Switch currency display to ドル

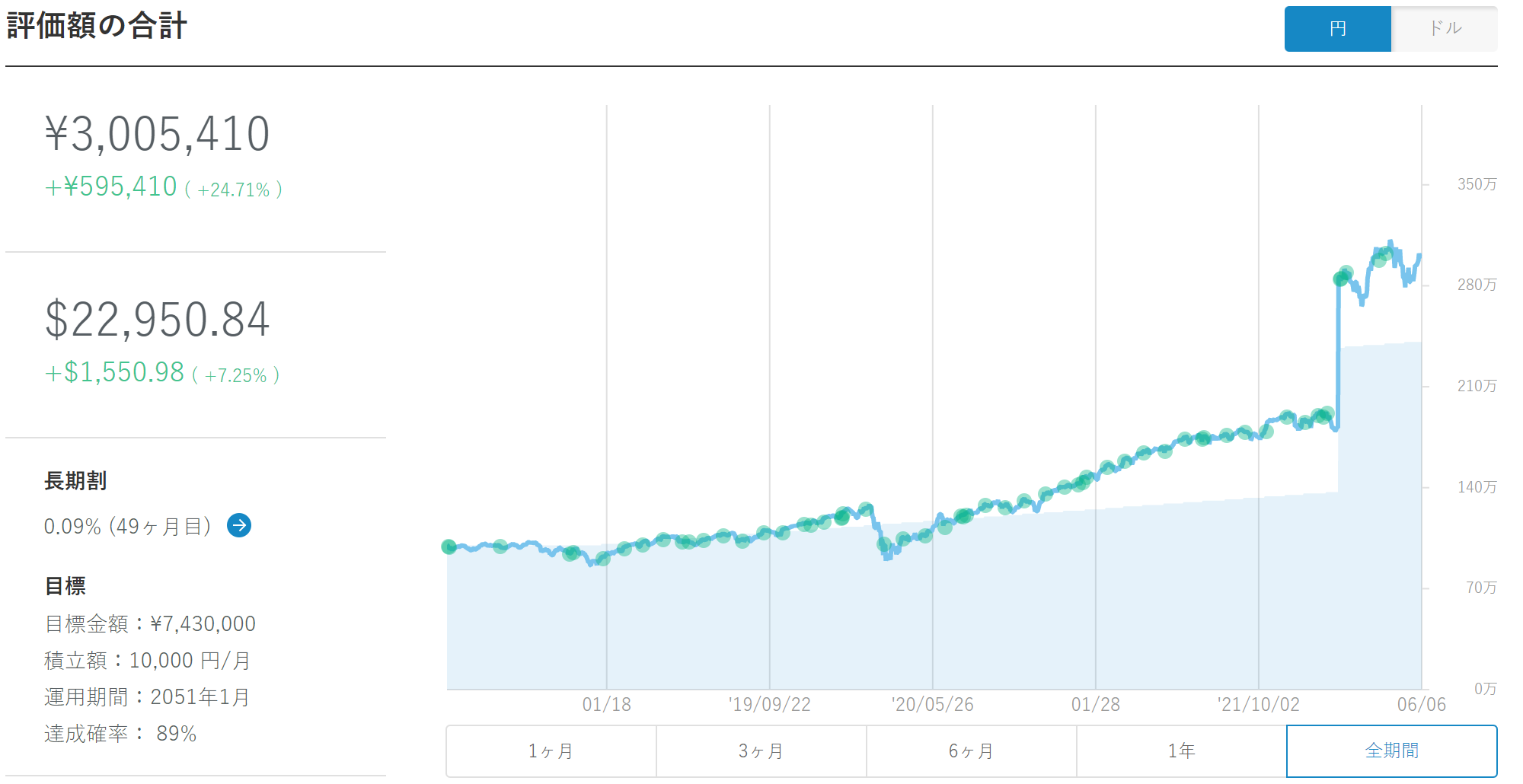click(1444, 29)
